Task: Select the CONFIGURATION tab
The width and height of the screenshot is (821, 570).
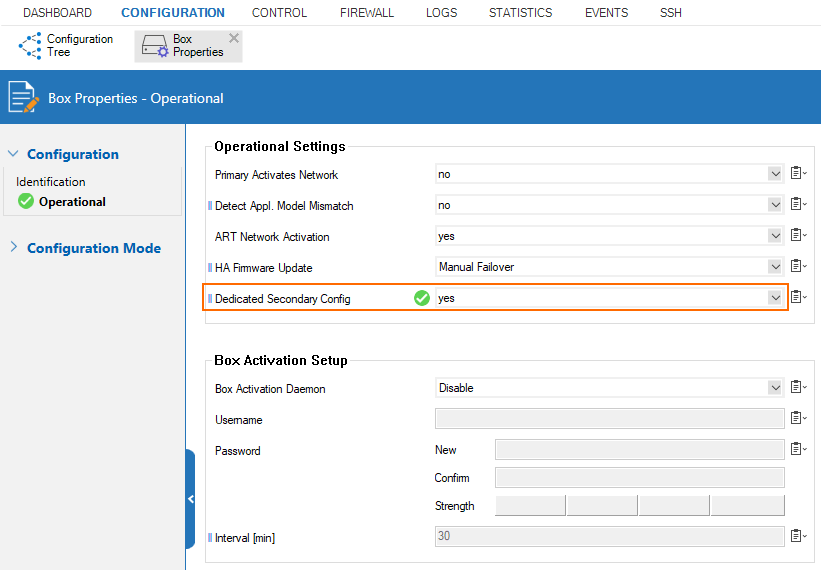Action: point(173,13)
